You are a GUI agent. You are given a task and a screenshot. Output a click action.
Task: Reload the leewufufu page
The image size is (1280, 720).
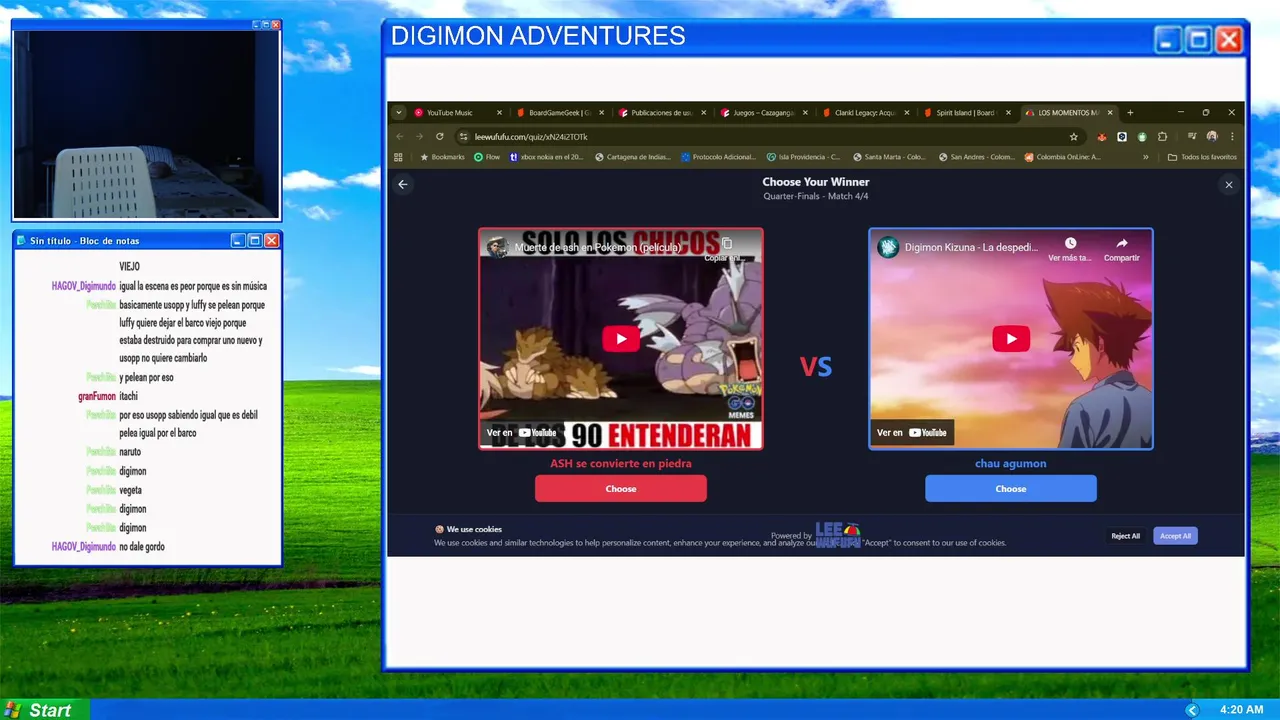click(x=439, y=136)
